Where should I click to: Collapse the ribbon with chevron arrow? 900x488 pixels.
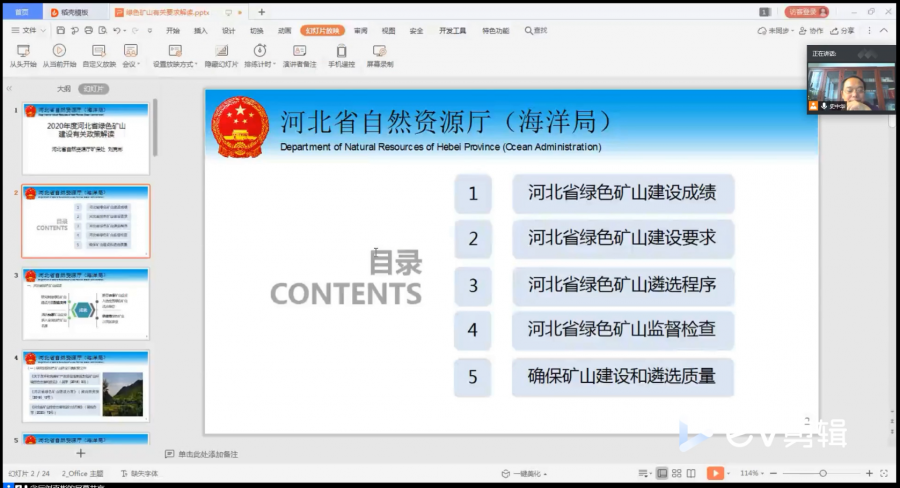click(x=885, y=30)
